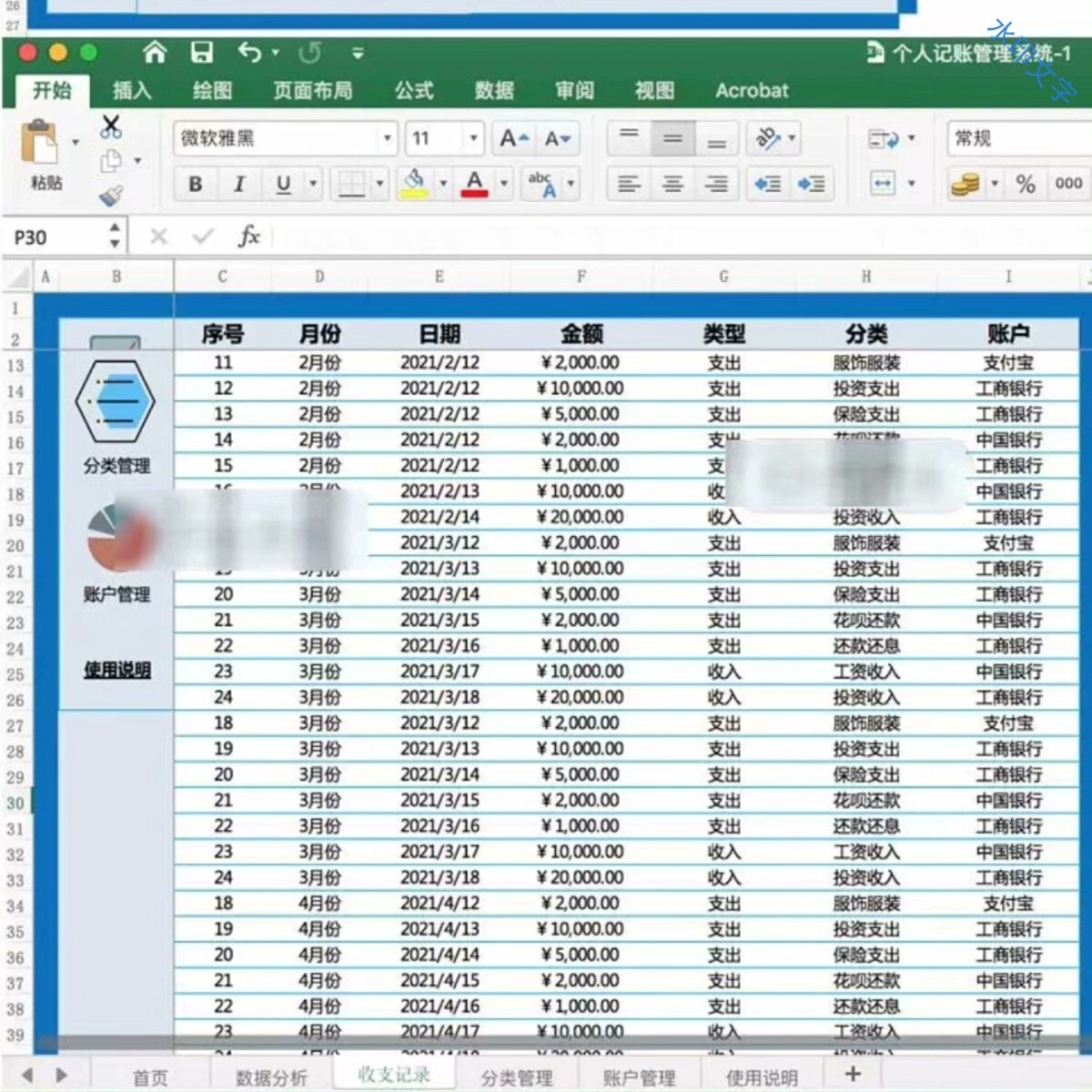Click 分类管理 hexagon button

(116, 401)
